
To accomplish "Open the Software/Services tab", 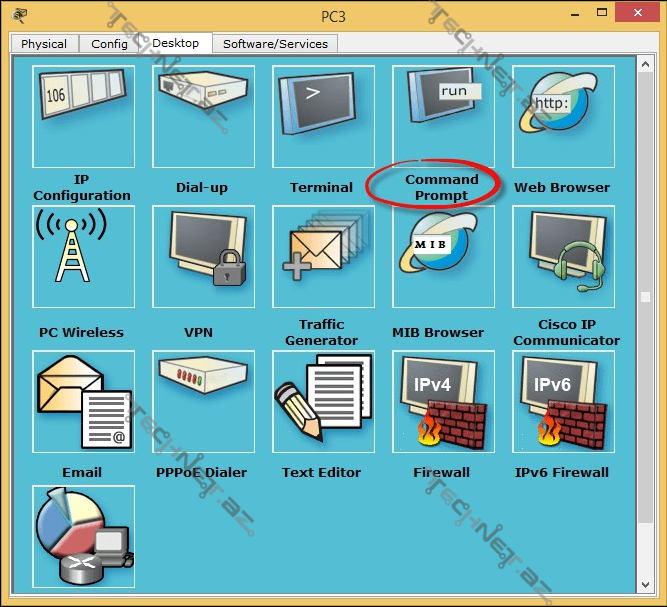I will (275, 44).
